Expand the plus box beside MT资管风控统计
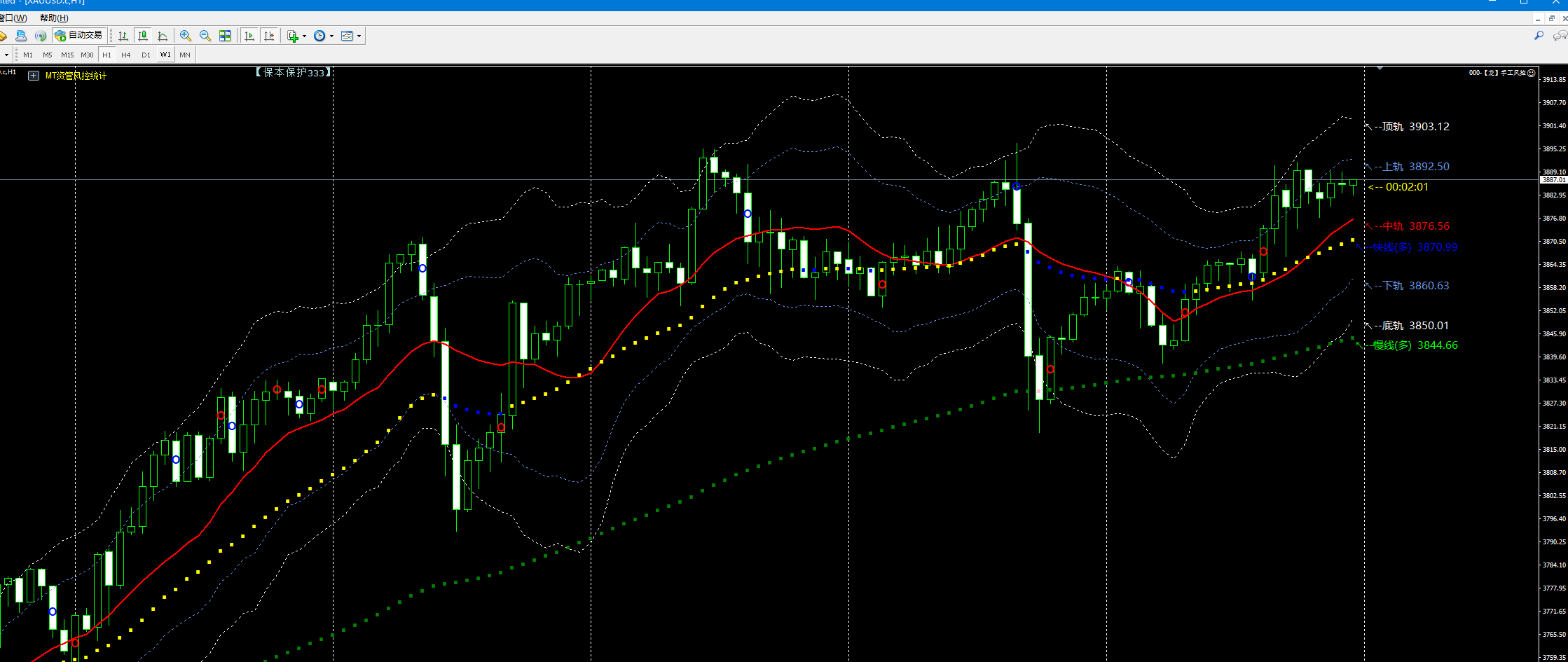Screen dimensions: 1568x662 point(33,76)
